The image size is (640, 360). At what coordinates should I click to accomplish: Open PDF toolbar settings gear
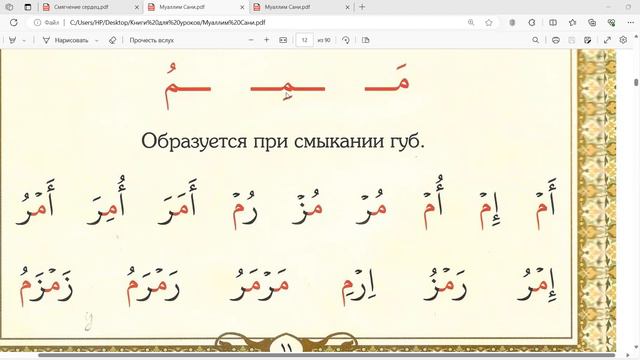click(623, 40)
